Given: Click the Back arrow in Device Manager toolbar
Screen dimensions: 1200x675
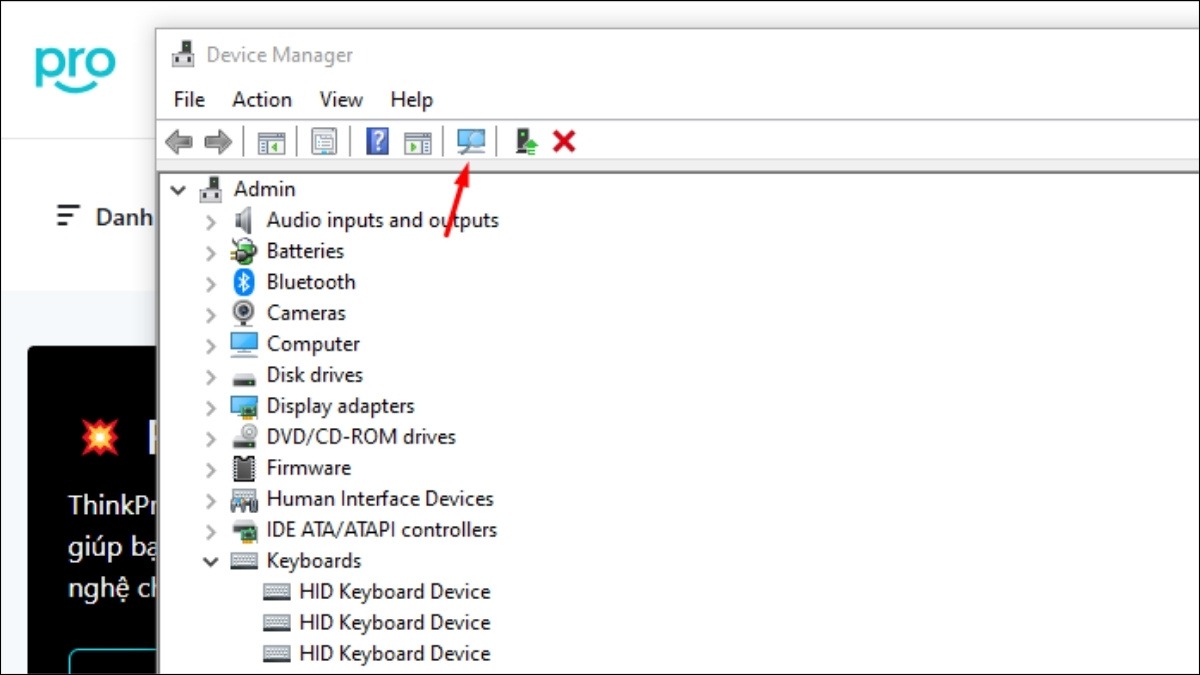Looking at the screenshot, I should click(179, 142).
